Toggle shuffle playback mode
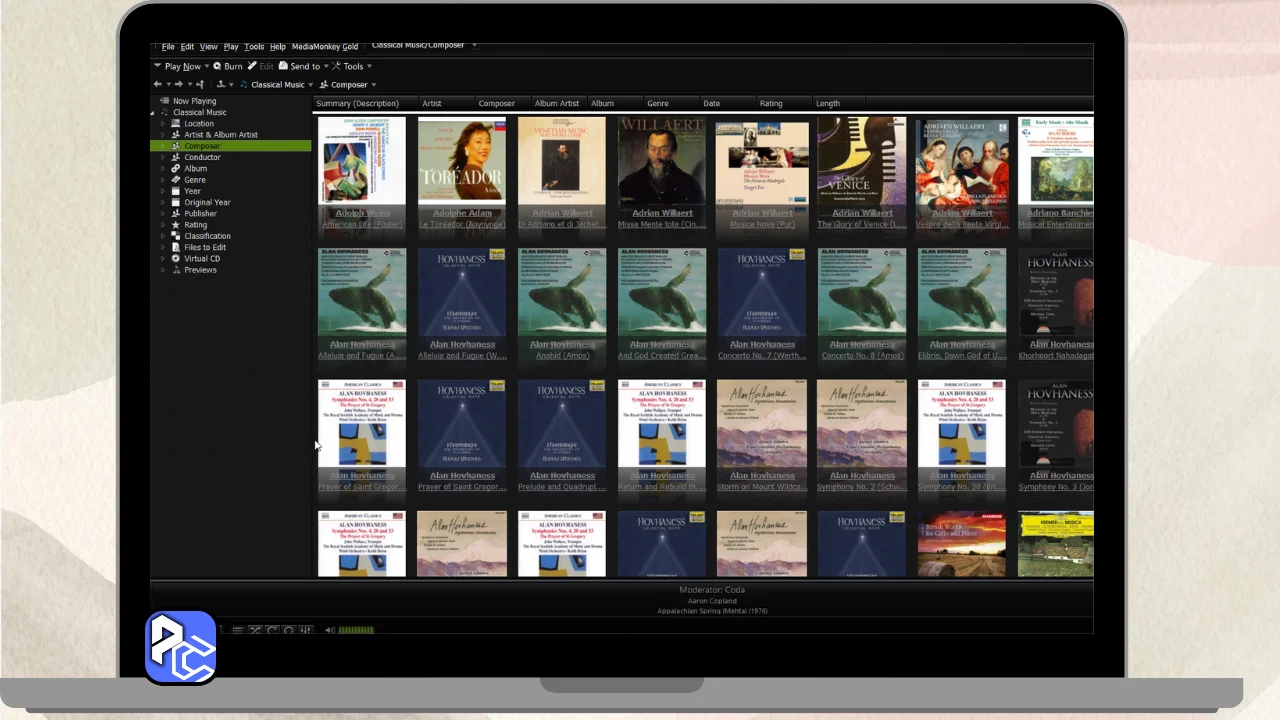The height and width of the screenshot is (720, 1280). click(254, 630)
